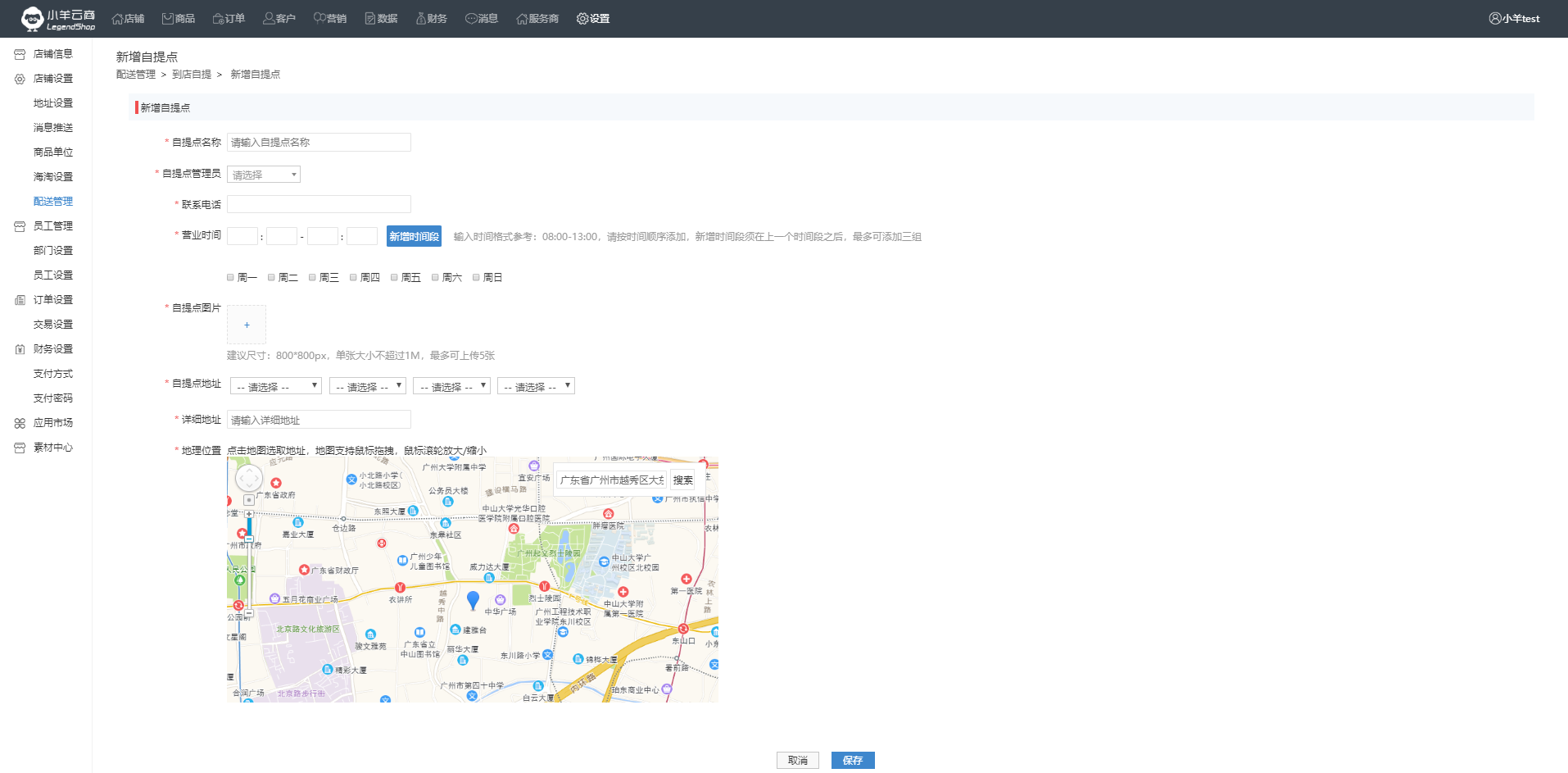The image size is (1568, 773).
Task: Tick the 周日 checkbox
Action: [477, 278]
